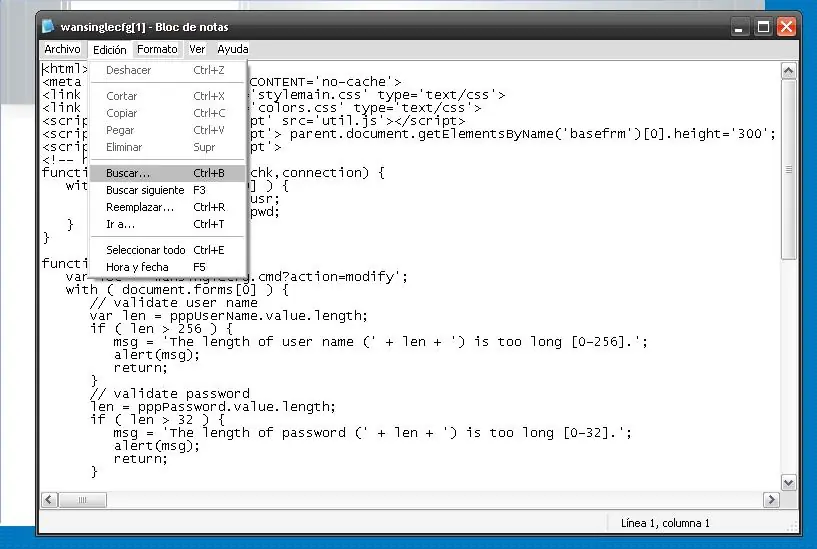This screenshot has height=549, width=817.
Task: Click the disabled Deshacer menu entry
Action: click(x=167, y=70)
